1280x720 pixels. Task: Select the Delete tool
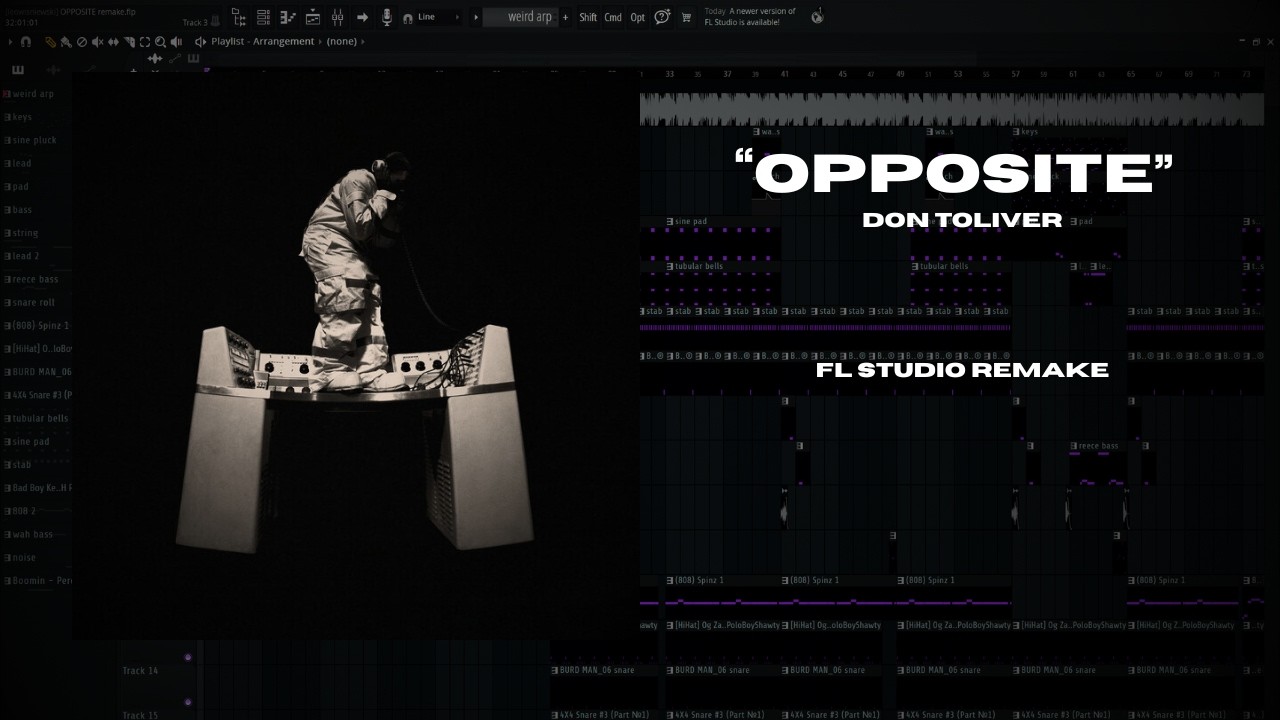coord(82,42)
